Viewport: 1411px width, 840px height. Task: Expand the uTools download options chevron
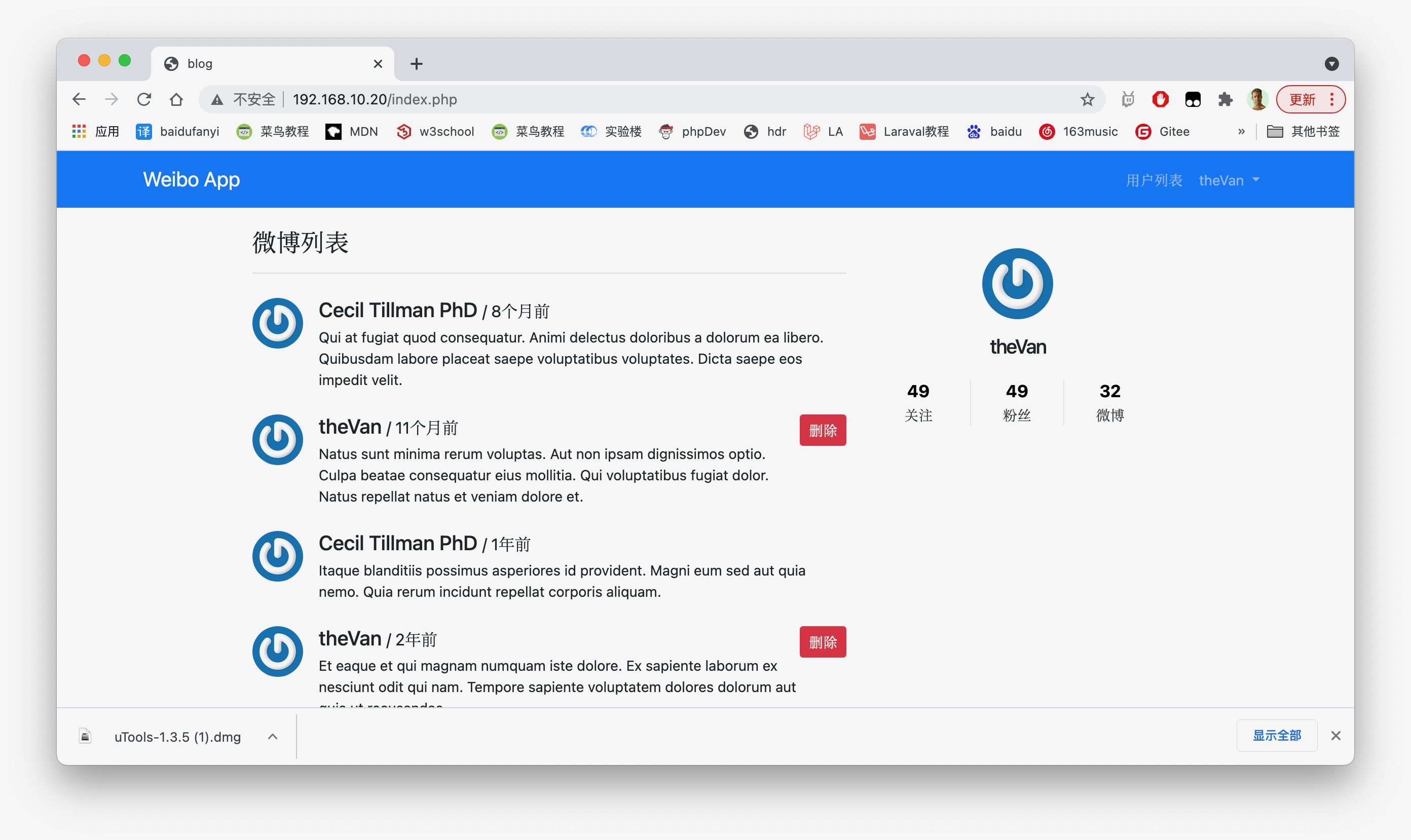(272, 737)
